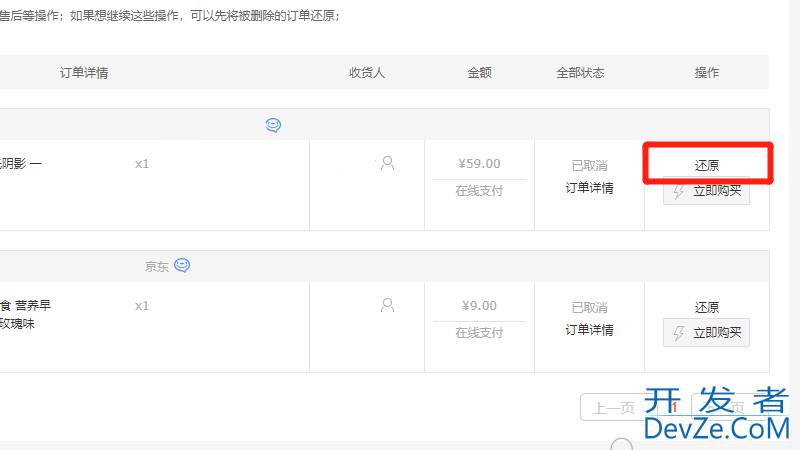The image size is (800, 450).
Task: Click 还原 for the ¥9.00 order
Action: coord(707,307)
